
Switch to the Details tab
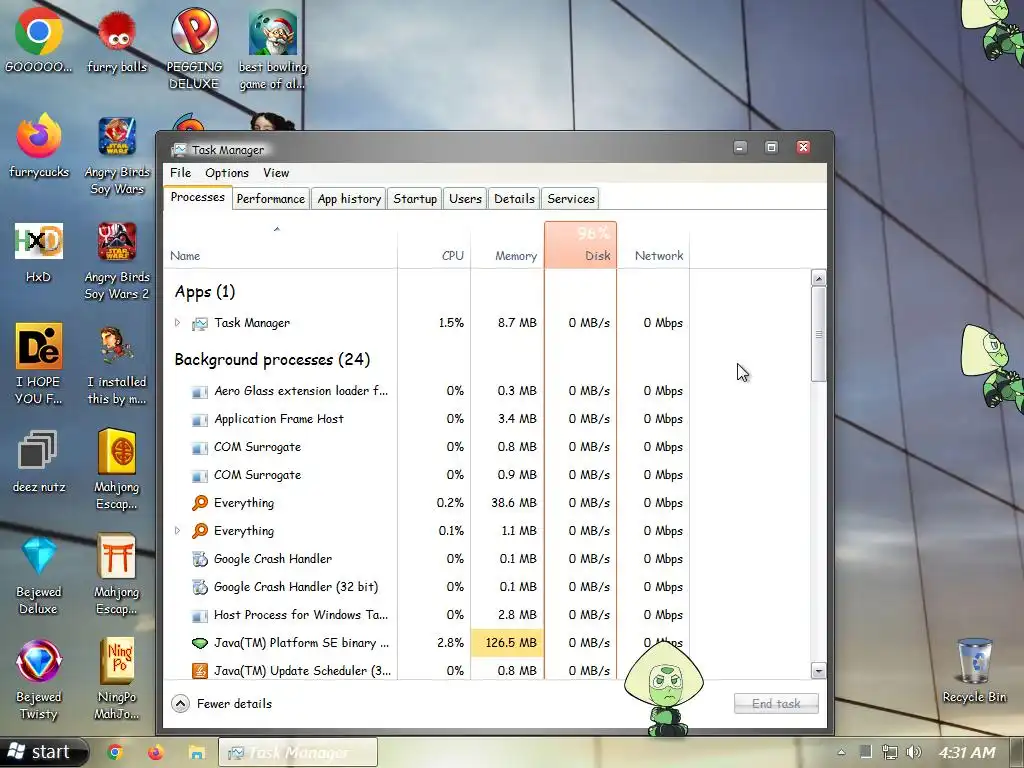514,199
